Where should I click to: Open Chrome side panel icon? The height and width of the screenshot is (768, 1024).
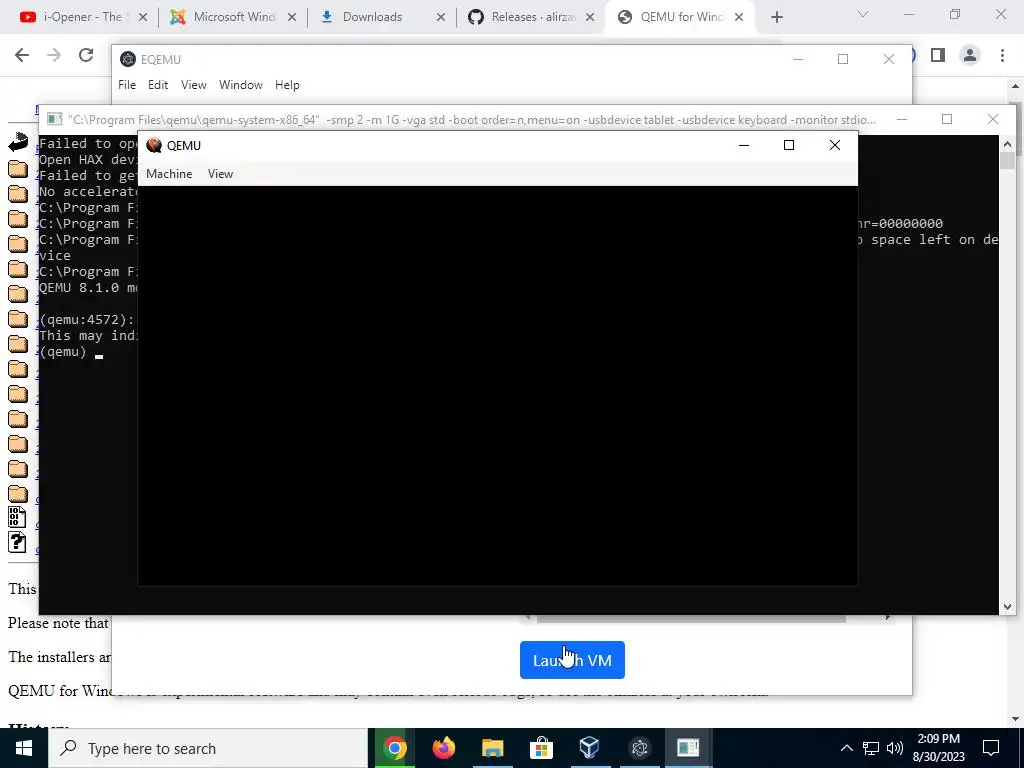(x=938, y=56)
